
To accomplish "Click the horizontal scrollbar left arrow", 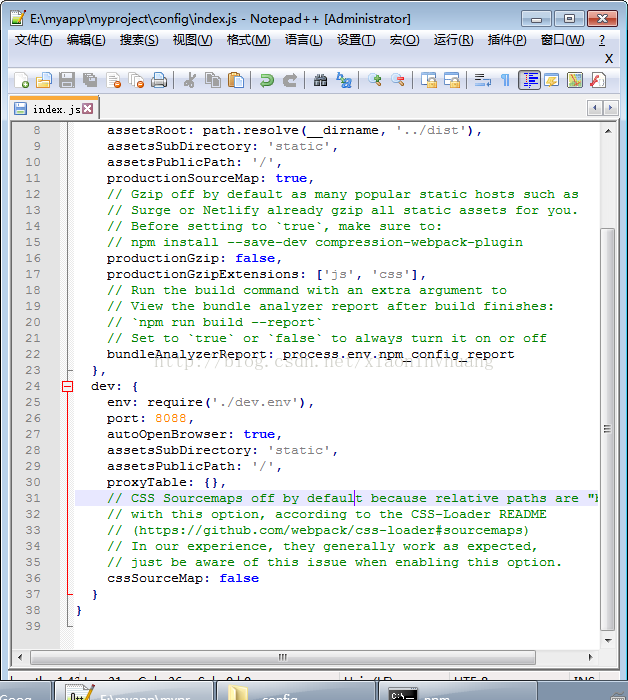I will tap(20, 657).
